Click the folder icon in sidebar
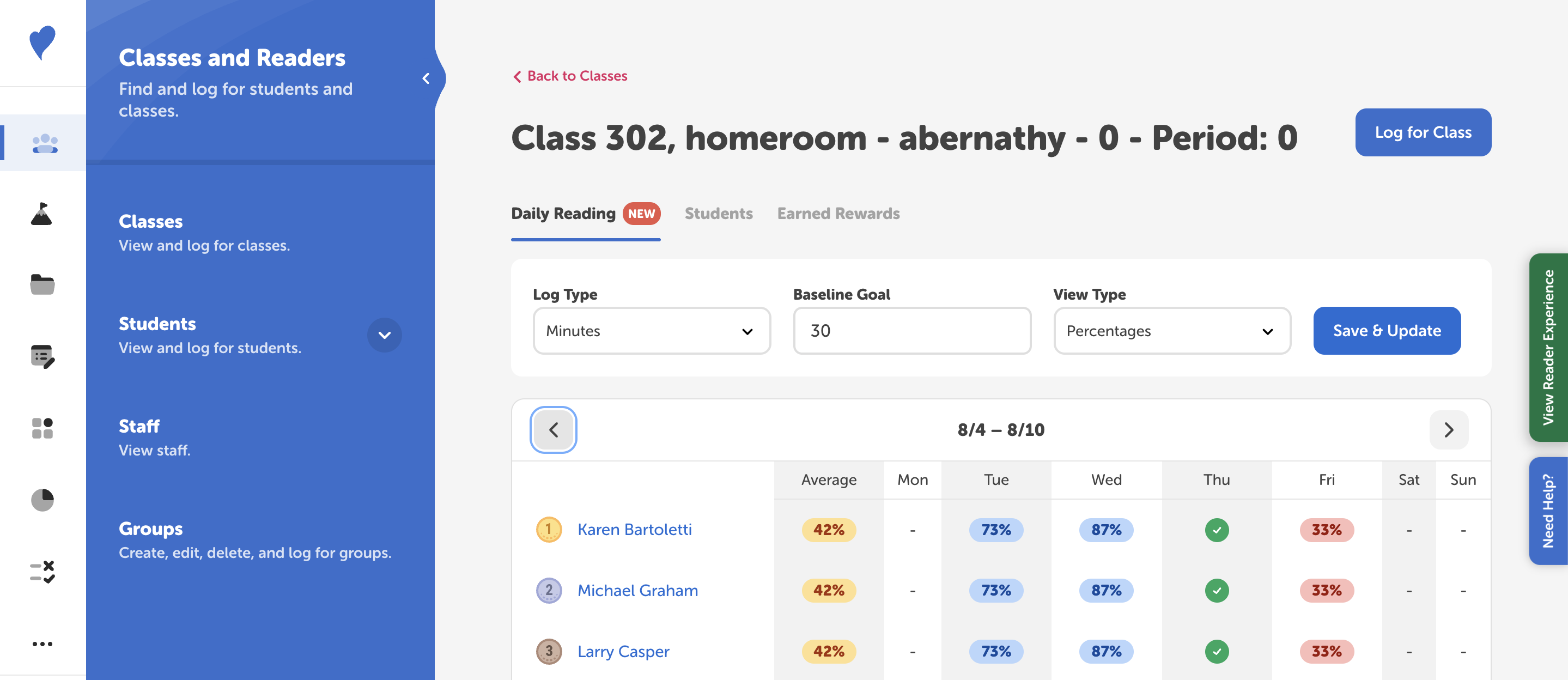Viewport: 1568px width, 680px height. coord(42,284)
